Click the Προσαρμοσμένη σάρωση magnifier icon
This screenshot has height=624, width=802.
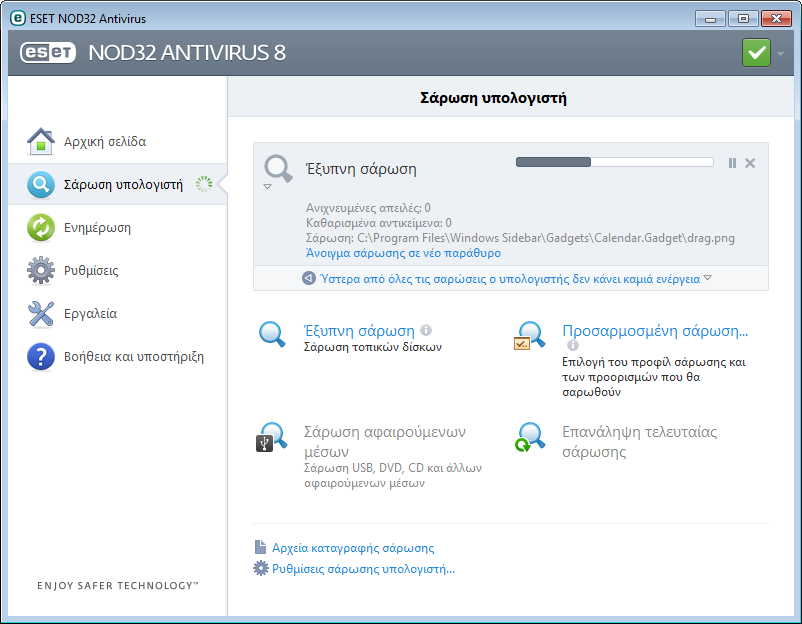tap(529, 336)
